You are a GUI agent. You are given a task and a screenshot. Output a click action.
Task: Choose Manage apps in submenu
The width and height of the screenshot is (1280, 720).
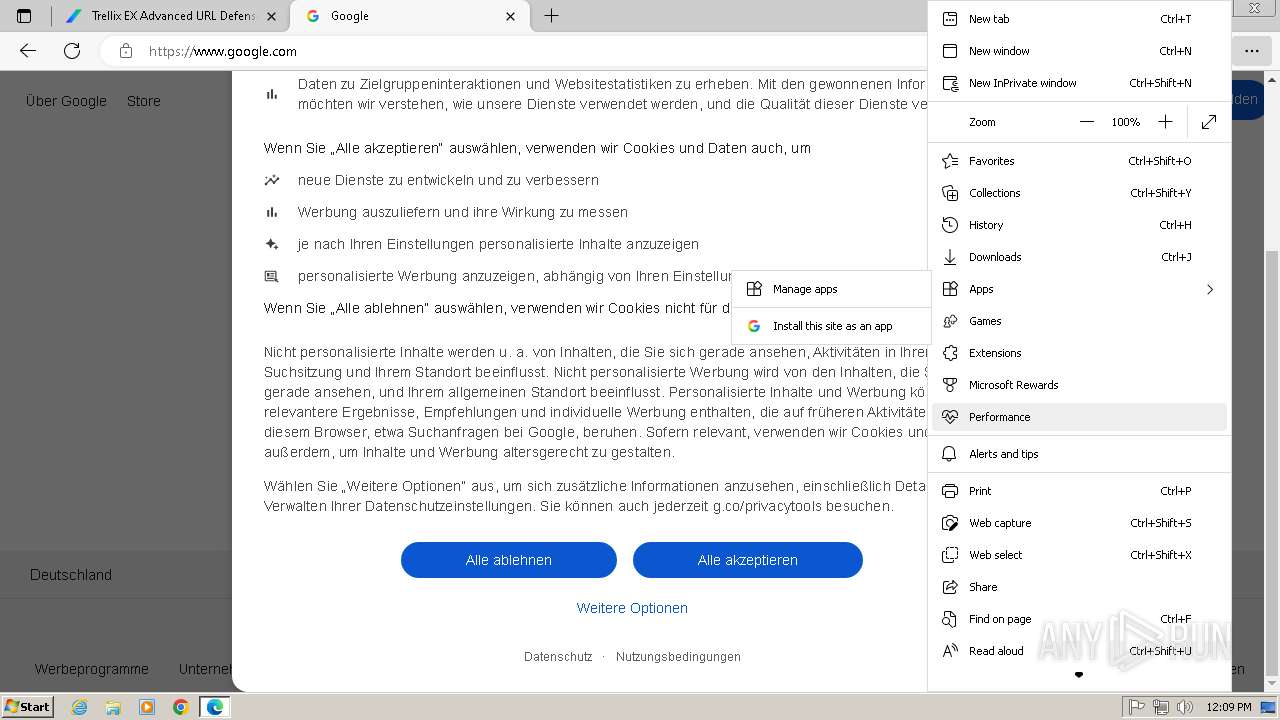832,289
